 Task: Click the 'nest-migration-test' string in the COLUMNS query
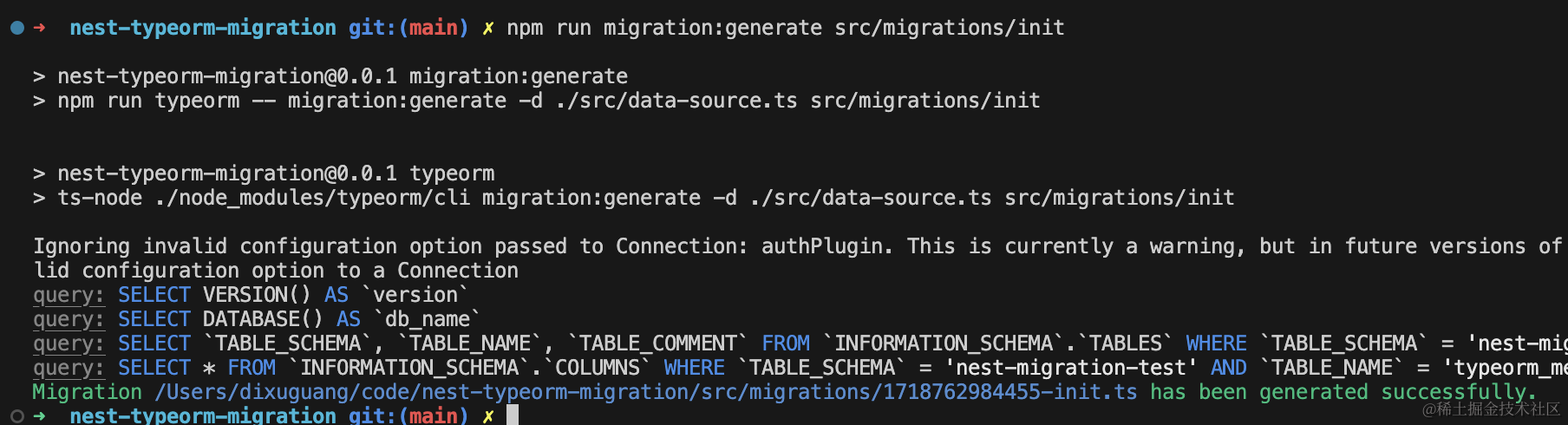[x=1071, y=368]
